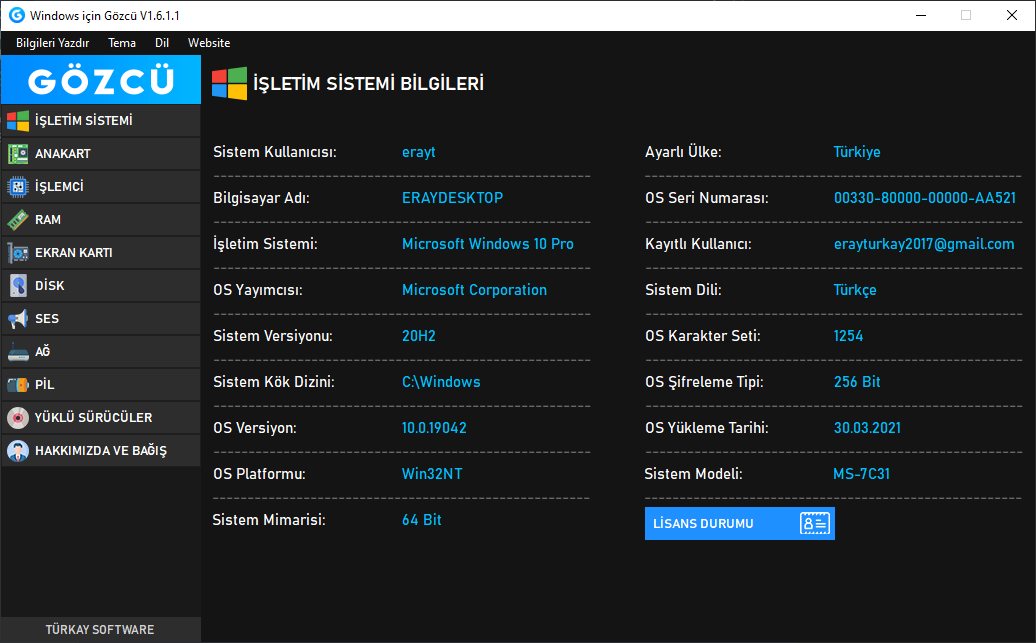Click the battery icon beside PİL
The width and height of the screenshot is (1036, 643).
pos(18,385)
